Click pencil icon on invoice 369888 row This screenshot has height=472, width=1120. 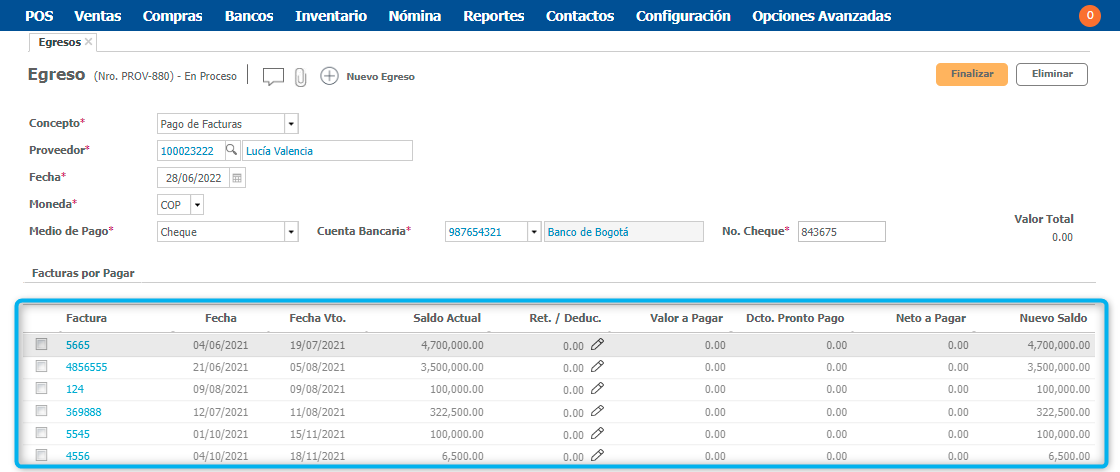click(x=597, y=411)
